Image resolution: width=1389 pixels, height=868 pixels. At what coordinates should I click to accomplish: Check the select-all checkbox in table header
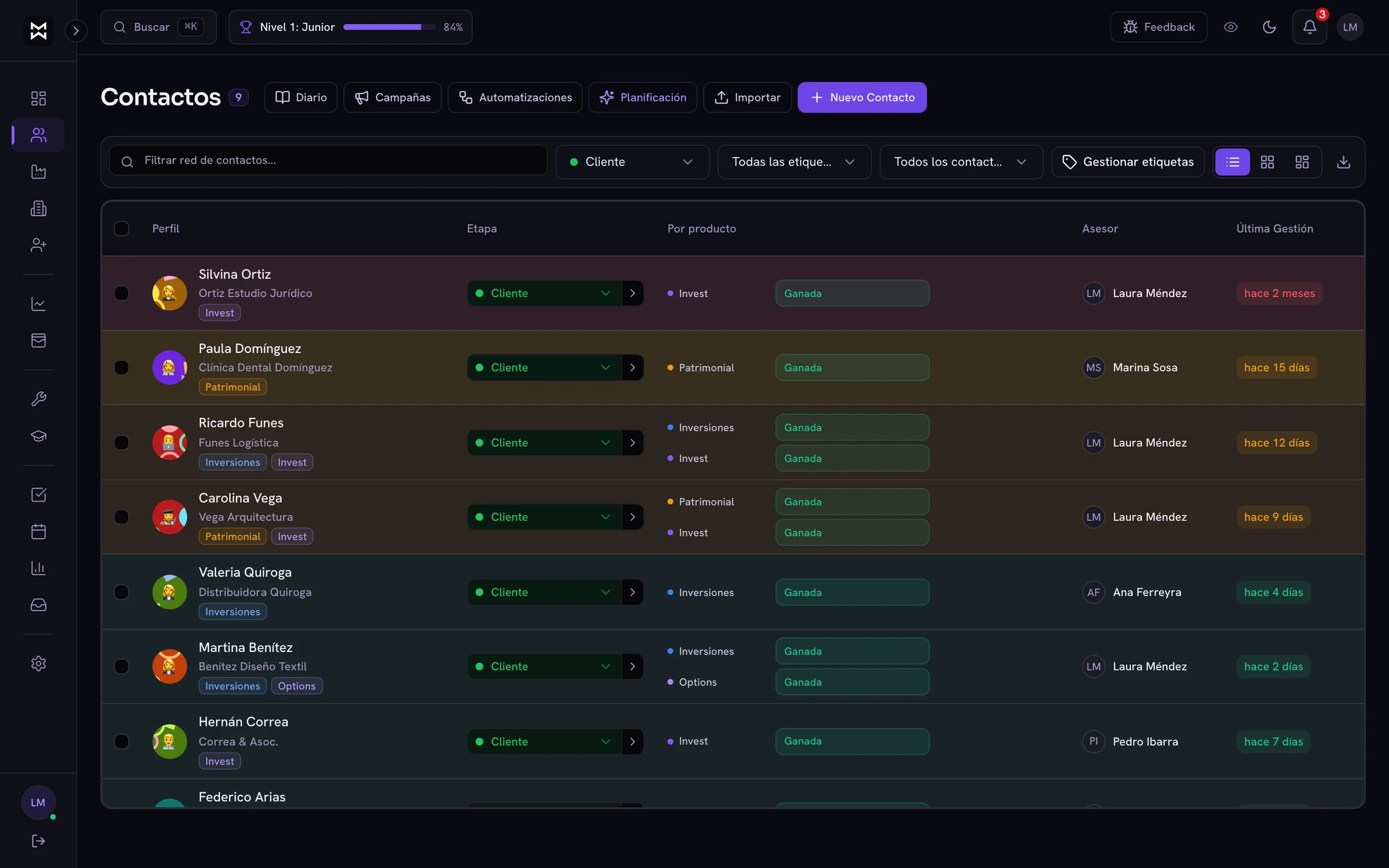click(x=122, y=228)
